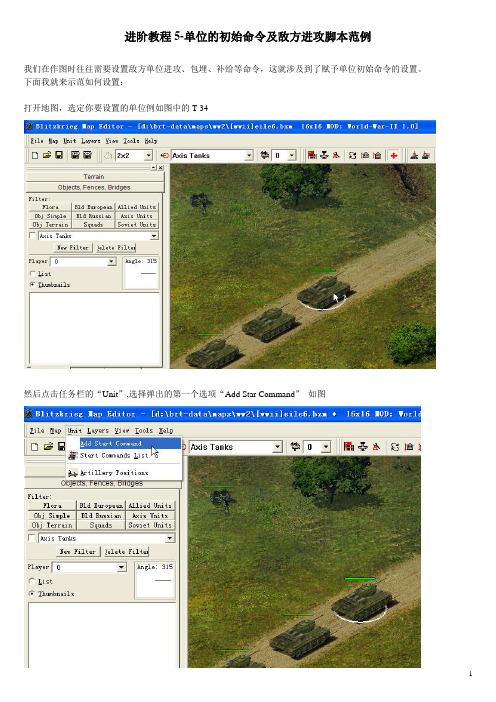Click New Filter button in first editor

point(73,247)
